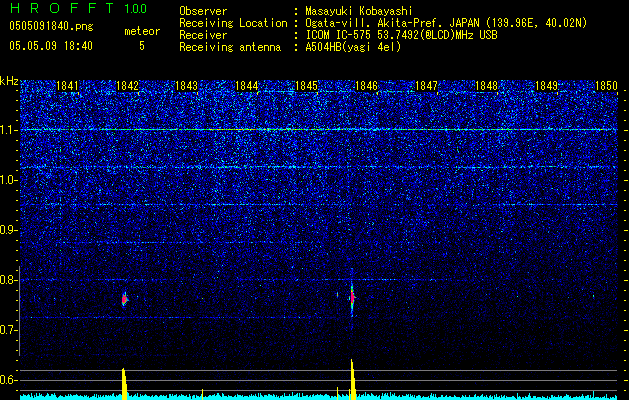Viewport: 629px width, 400px height.
Task: Click the meteor count label
Action: 142,31
